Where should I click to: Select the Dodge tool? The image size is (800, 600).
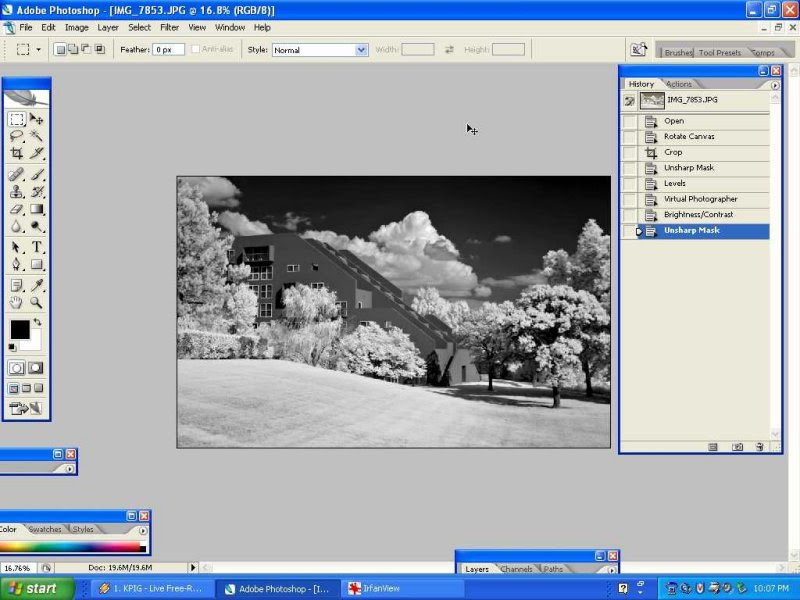point(36,226)
